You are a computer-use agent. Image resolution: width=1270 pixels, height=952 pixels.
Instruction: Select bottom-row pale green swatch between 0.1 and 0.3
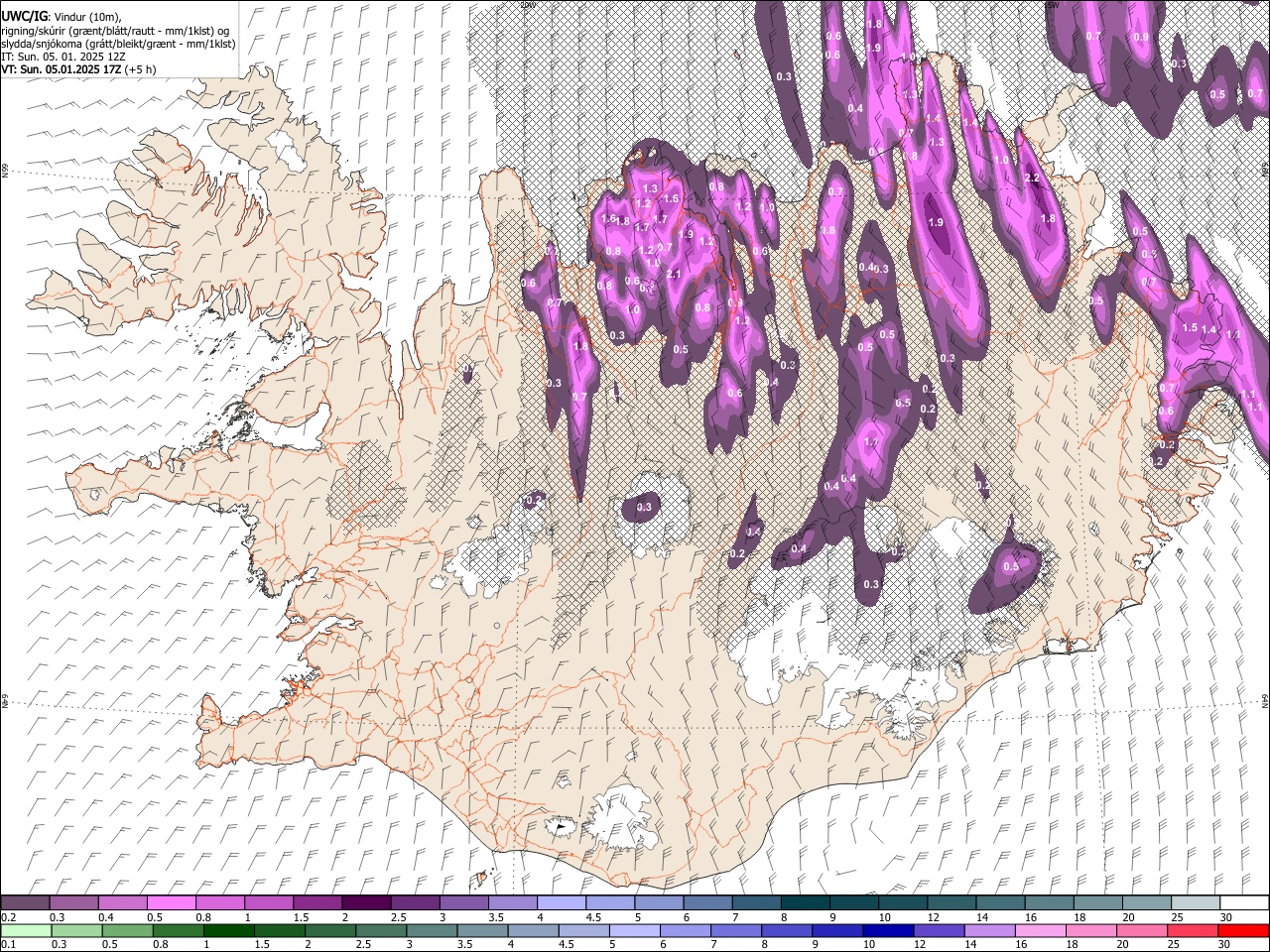click(x=25, y=930)
